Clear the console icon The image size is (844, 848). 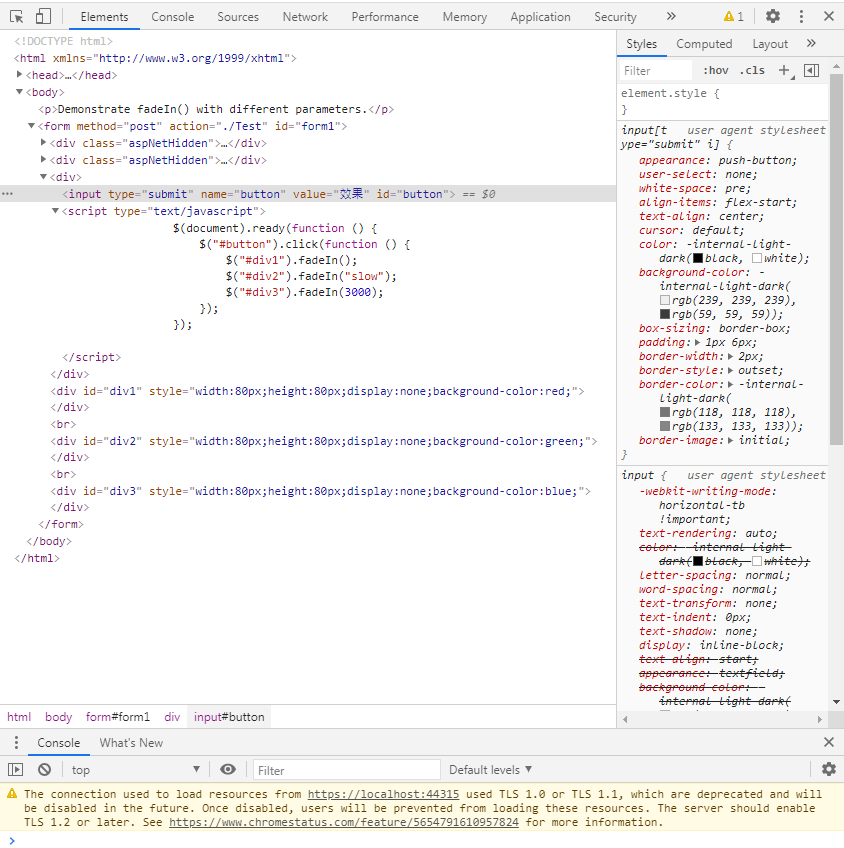44,769
